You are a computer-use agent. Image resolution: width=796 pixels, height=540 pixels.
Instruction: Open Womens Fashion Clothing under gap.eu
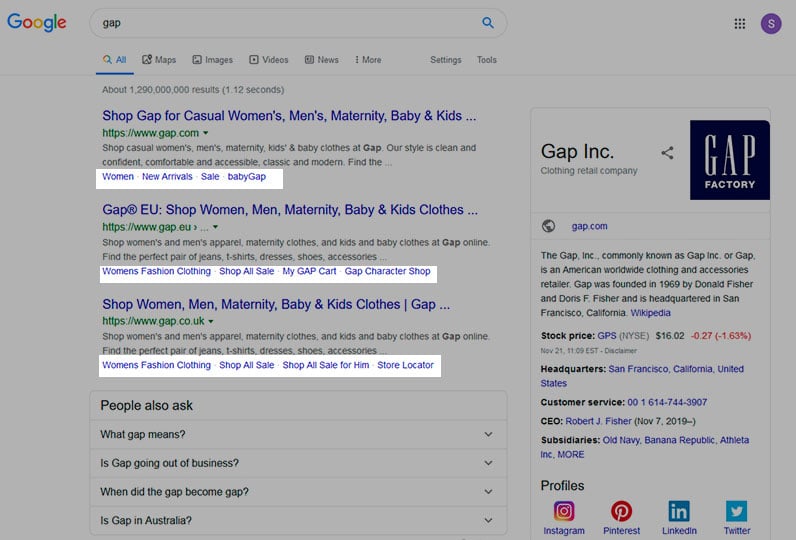pyautogui.click(x=156, y=271)
